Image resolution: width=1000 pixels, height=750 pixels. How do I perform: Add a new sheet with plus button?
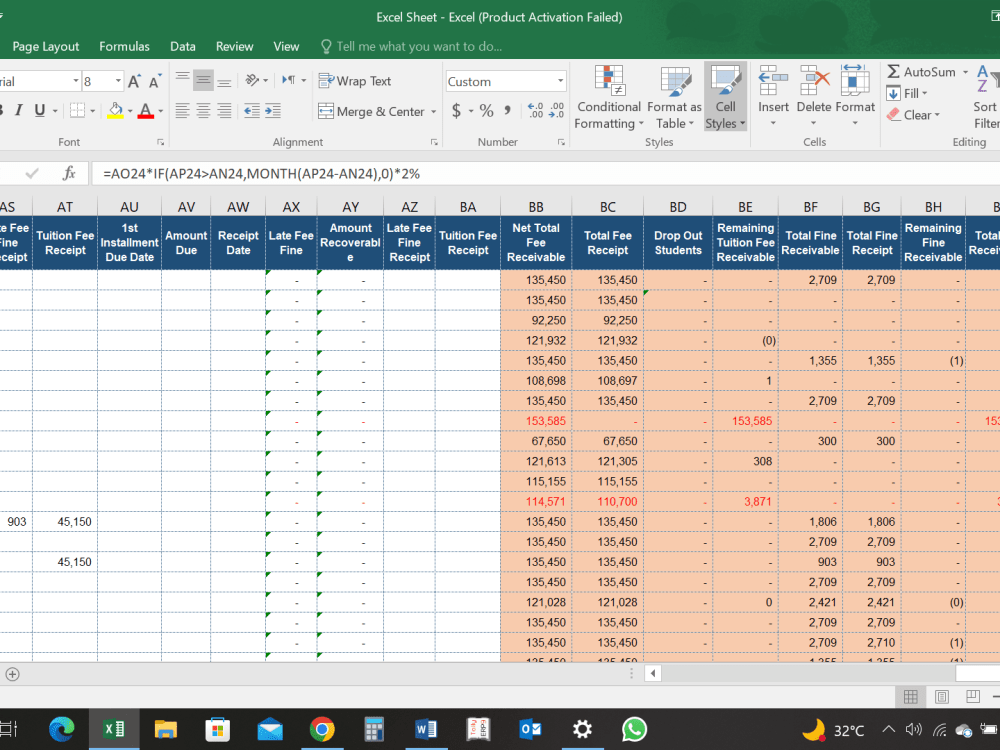12,674
